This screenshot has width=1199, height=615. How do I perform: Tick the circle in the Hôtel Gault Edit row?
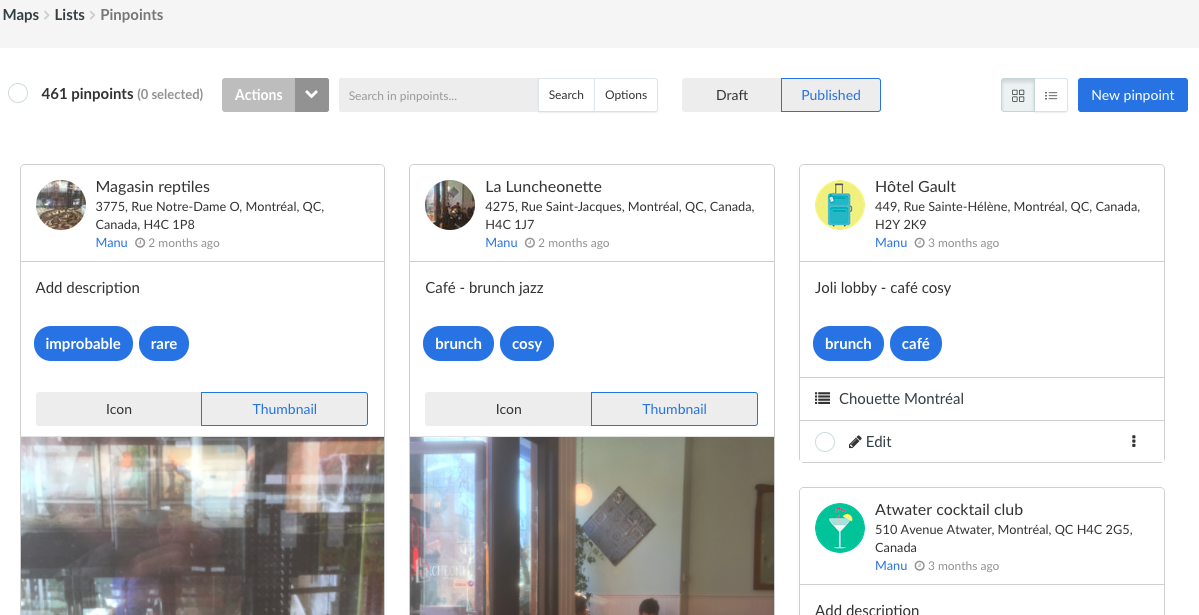point(824,441)
